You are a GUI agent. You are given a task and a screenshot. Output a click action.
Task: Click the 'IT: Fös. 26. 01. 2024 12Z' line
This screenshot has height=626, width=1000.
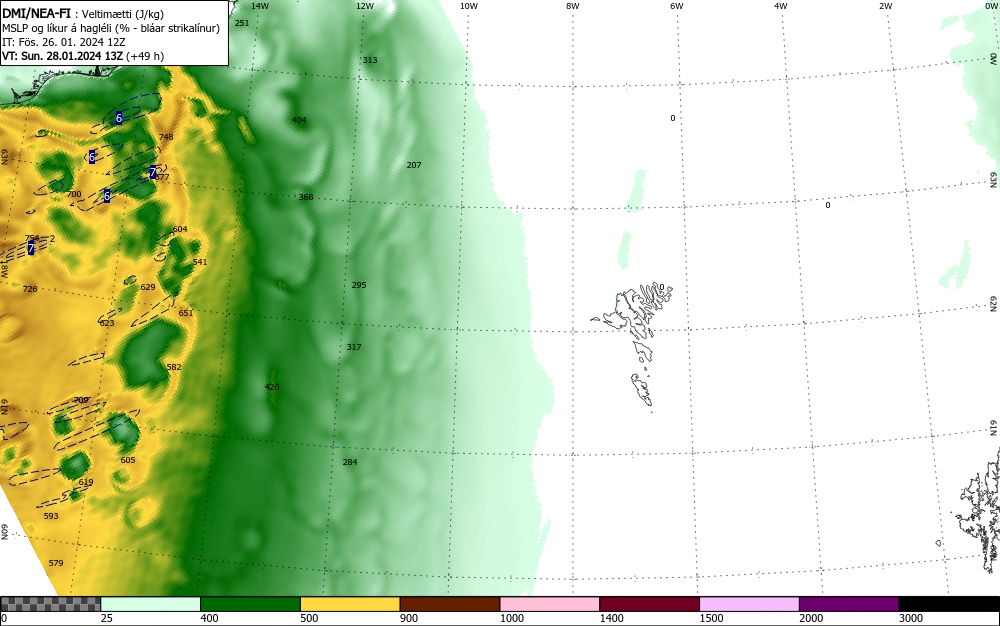64,42
